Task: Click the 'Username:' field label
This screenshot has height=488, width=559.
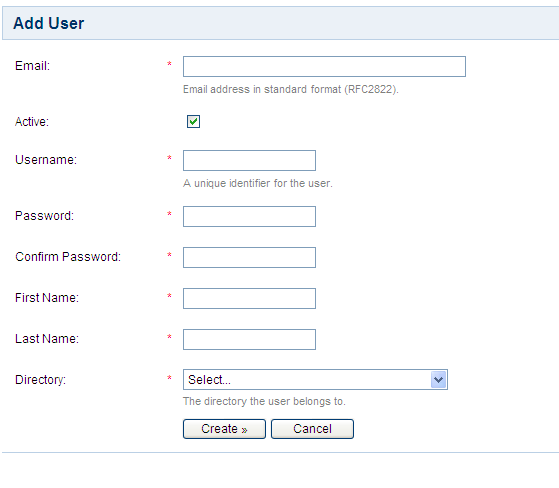Action: pyautogui.click(x=46, y=160)
